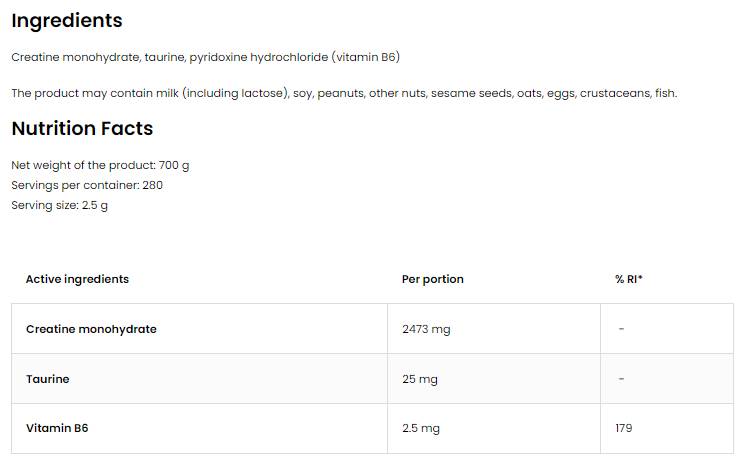Screen dimensions: 745x465
Task: Select the Vitamin B6 table row label
Action: tap(57, 428)
